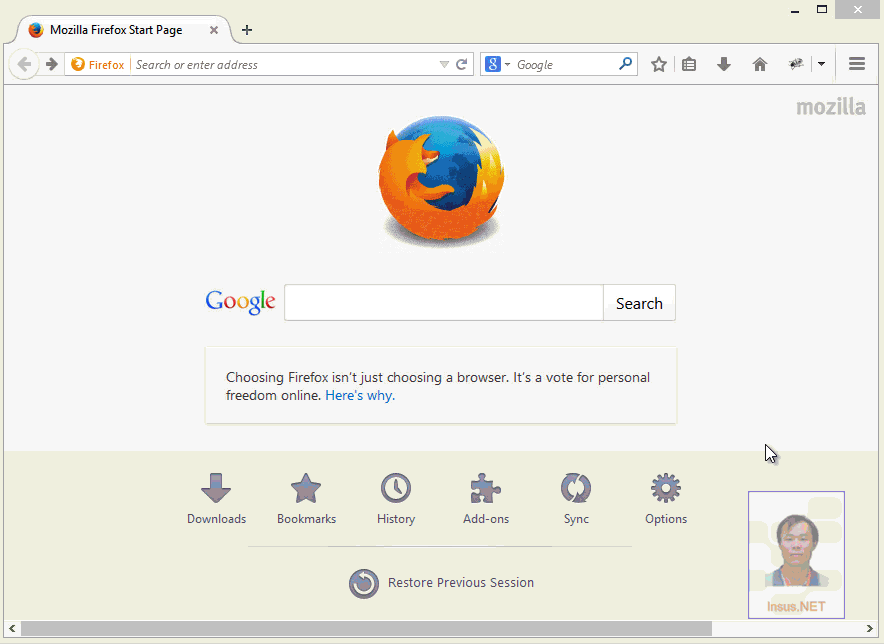This screenshot has height=644, width=884.
Task: Click the Firefox identity icon
Action: coord(98,64)
